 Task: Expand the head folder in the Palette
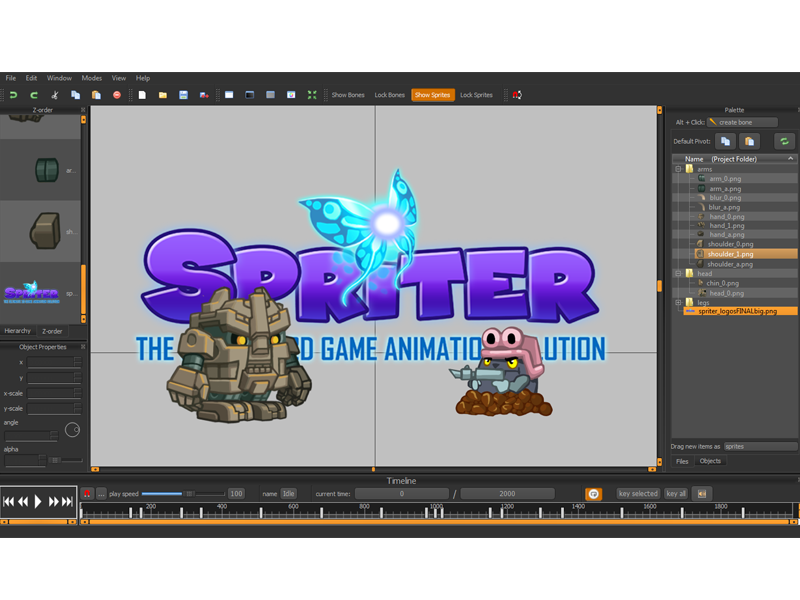(677, 272)
